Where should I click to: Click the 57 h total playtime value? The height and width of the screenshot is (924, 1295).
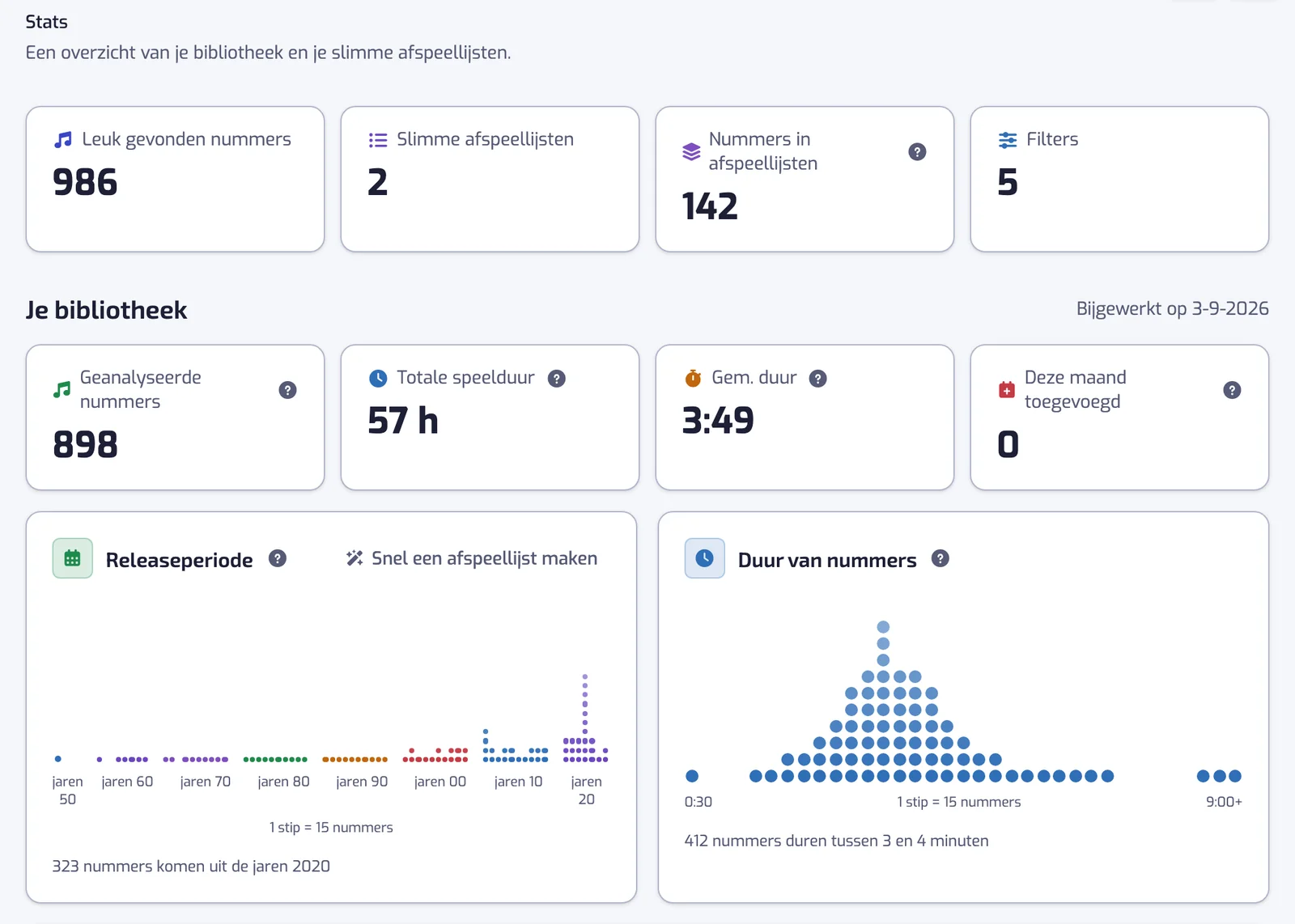point(403,421)
